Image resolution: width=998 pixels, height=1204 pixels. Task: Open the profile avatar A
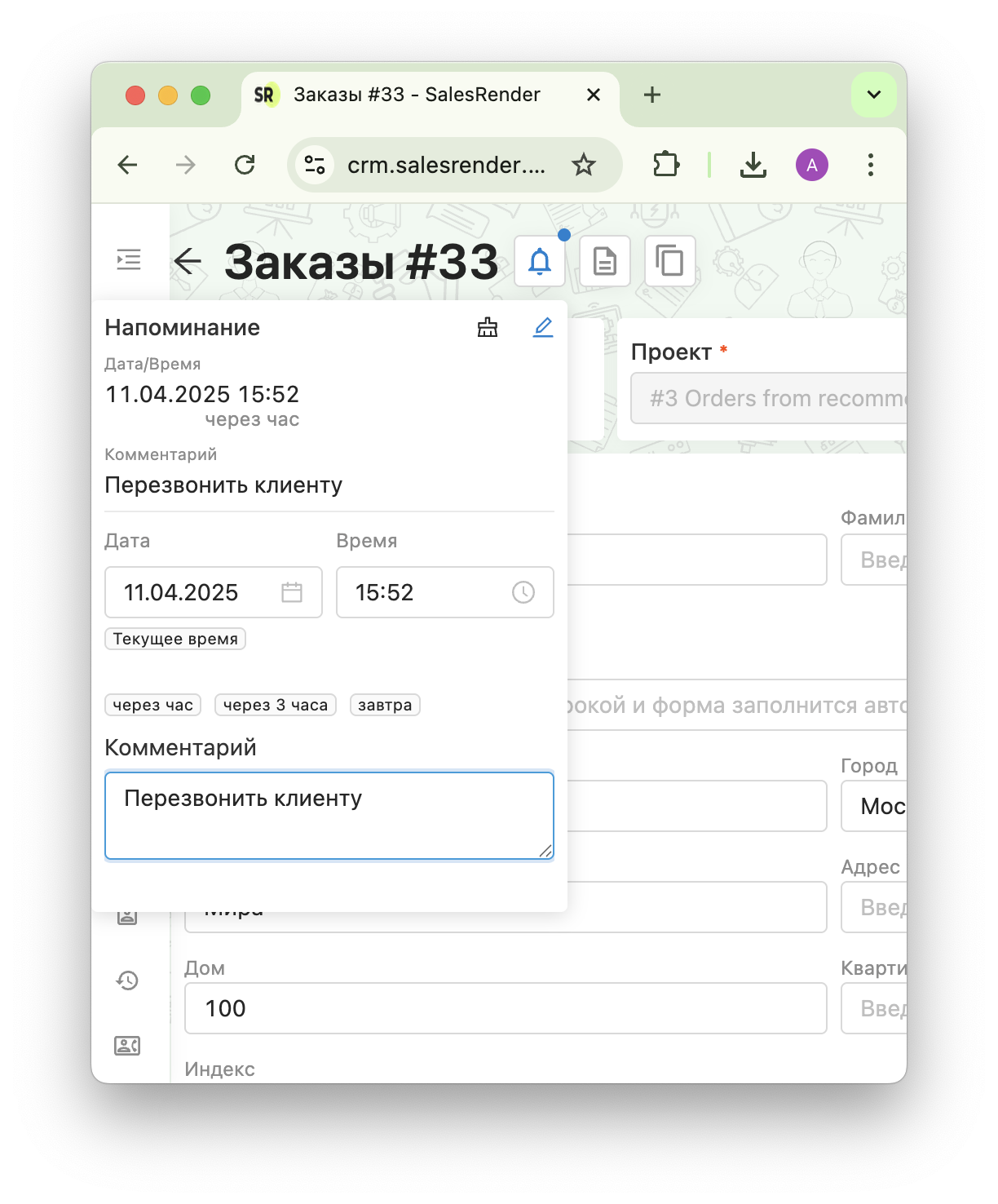[812, 165]
